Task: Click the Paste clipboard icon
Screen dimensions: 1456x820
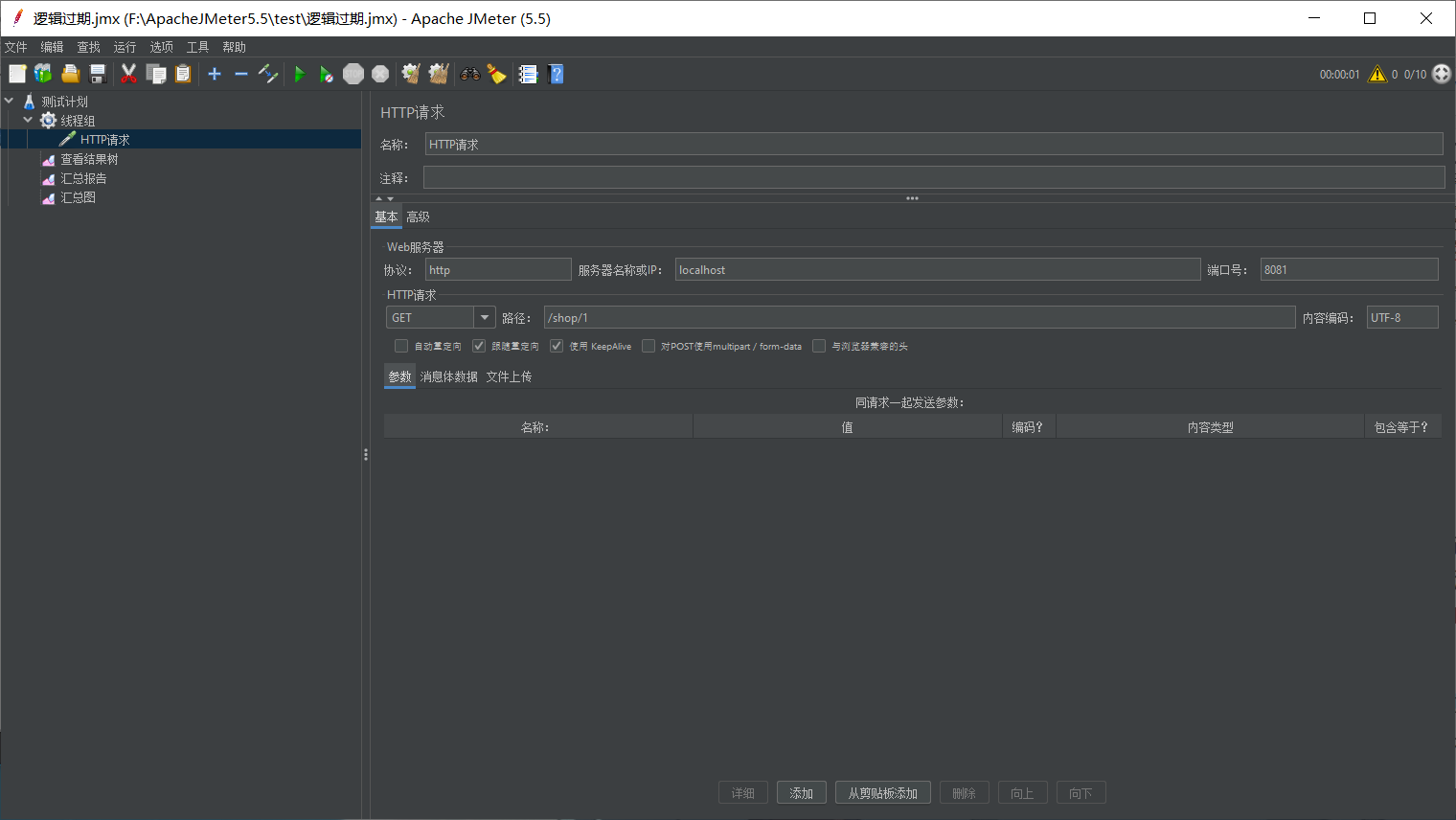Action: 183,74
